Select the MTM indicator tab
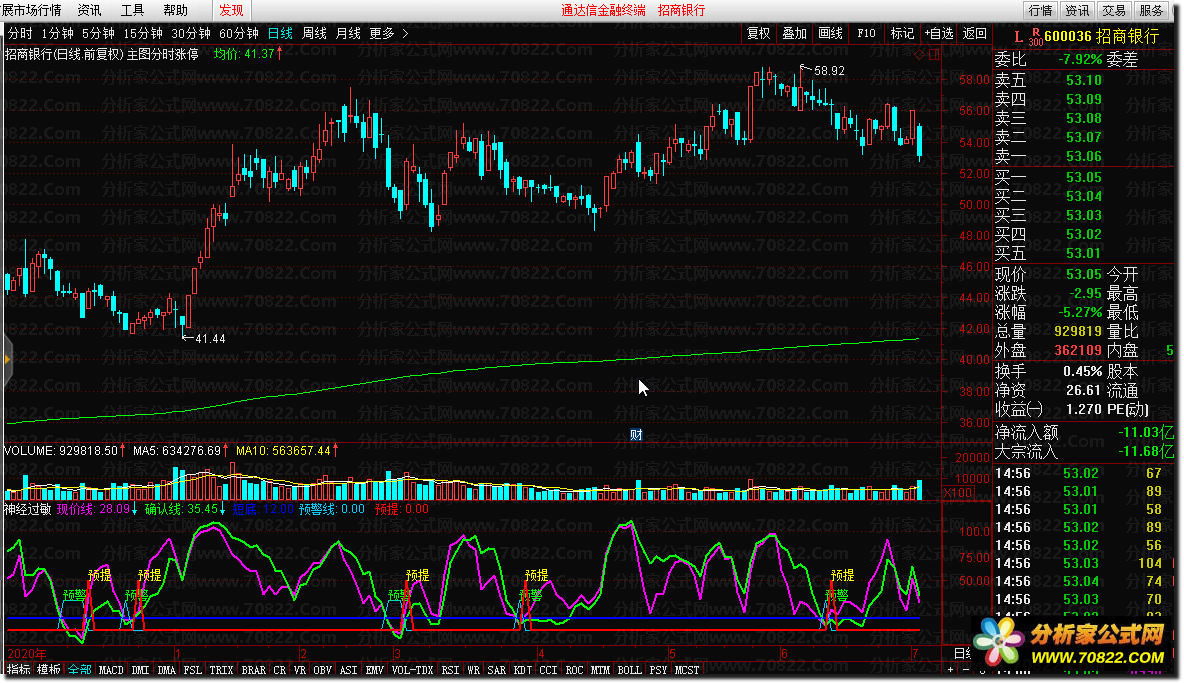 pyautogui.click(x=600, y=669)
